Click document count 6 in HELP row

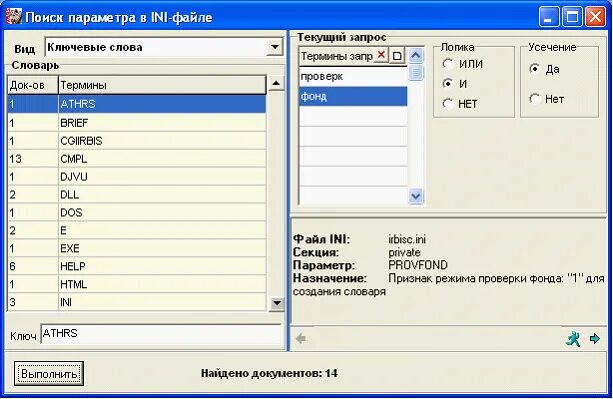pos(33,266)
